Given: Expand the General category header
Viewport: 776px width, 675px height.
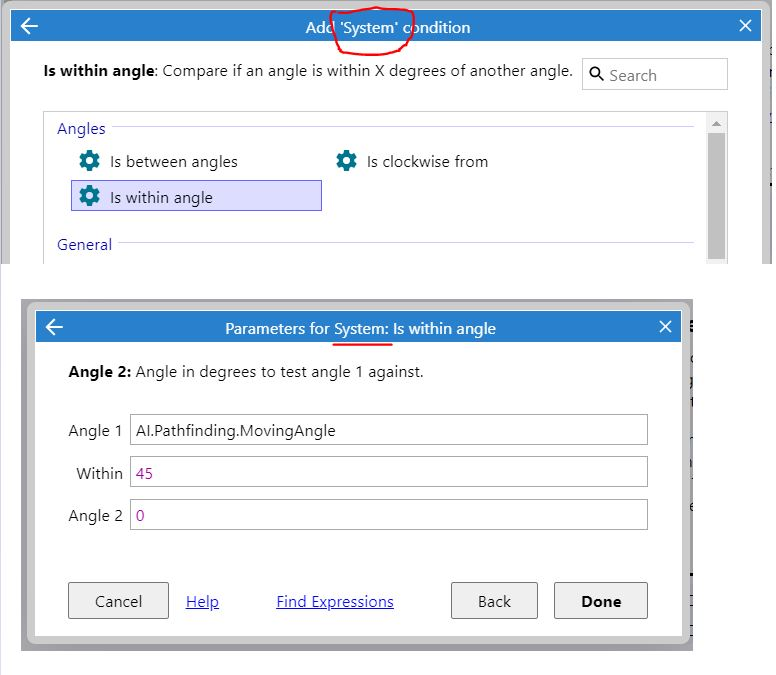Looking at the screenshot, I should point(84,244).
